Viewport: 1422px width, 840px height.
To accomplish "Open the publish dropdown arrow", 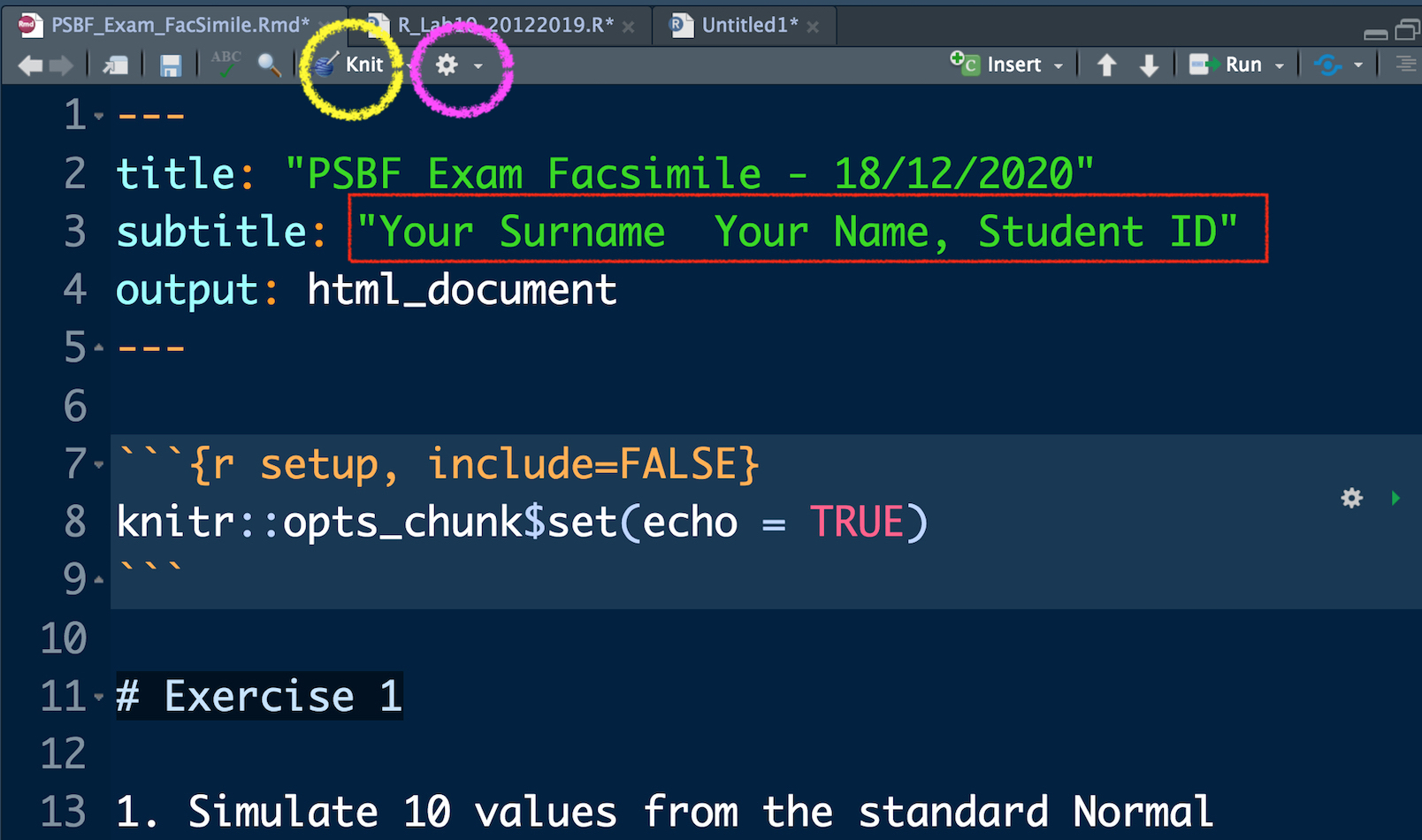I will point(1358,65).
